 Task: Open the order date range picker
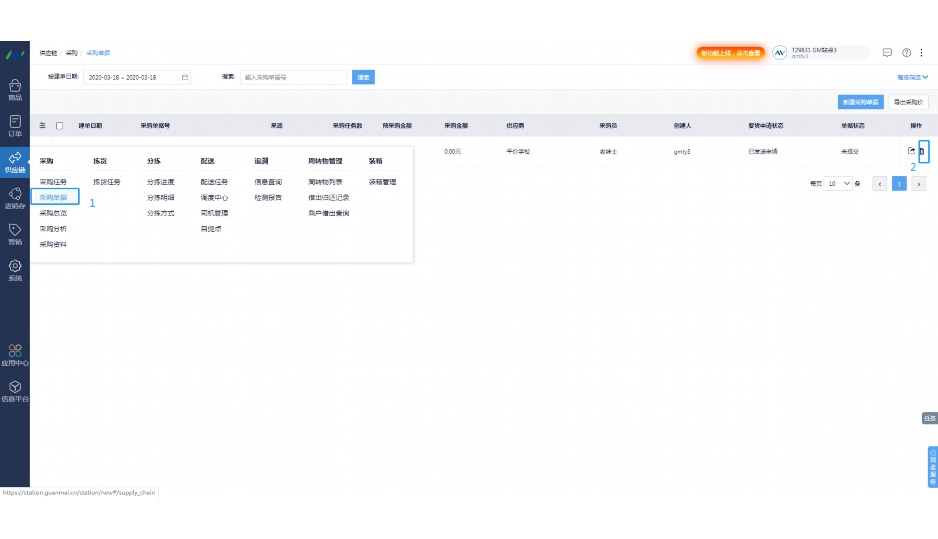point(138,77)
